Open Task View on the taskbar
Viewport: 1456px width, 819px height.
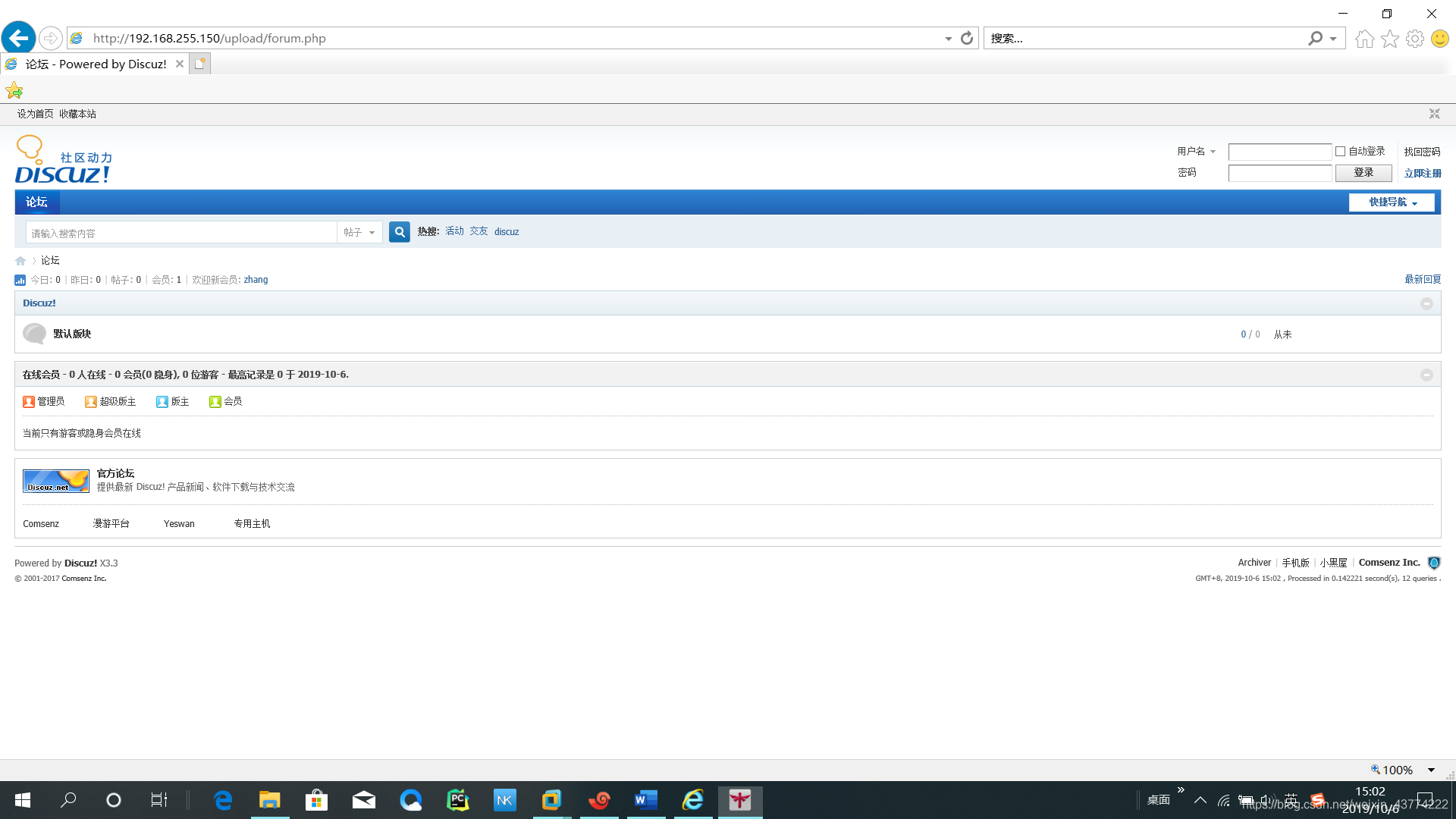tap(158, 800)
